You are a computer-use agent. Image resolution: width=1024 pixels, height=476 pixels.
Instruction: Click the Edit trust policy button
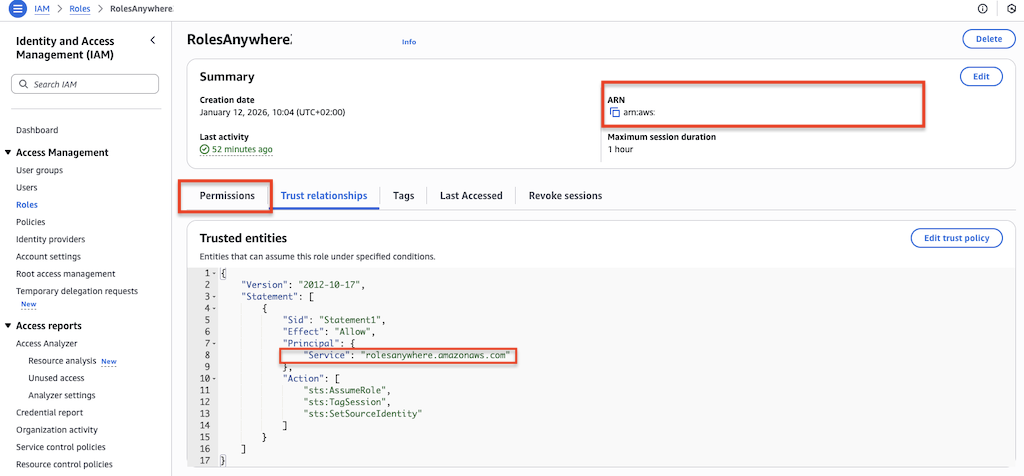pyautogui.click(x=956, y=238)
